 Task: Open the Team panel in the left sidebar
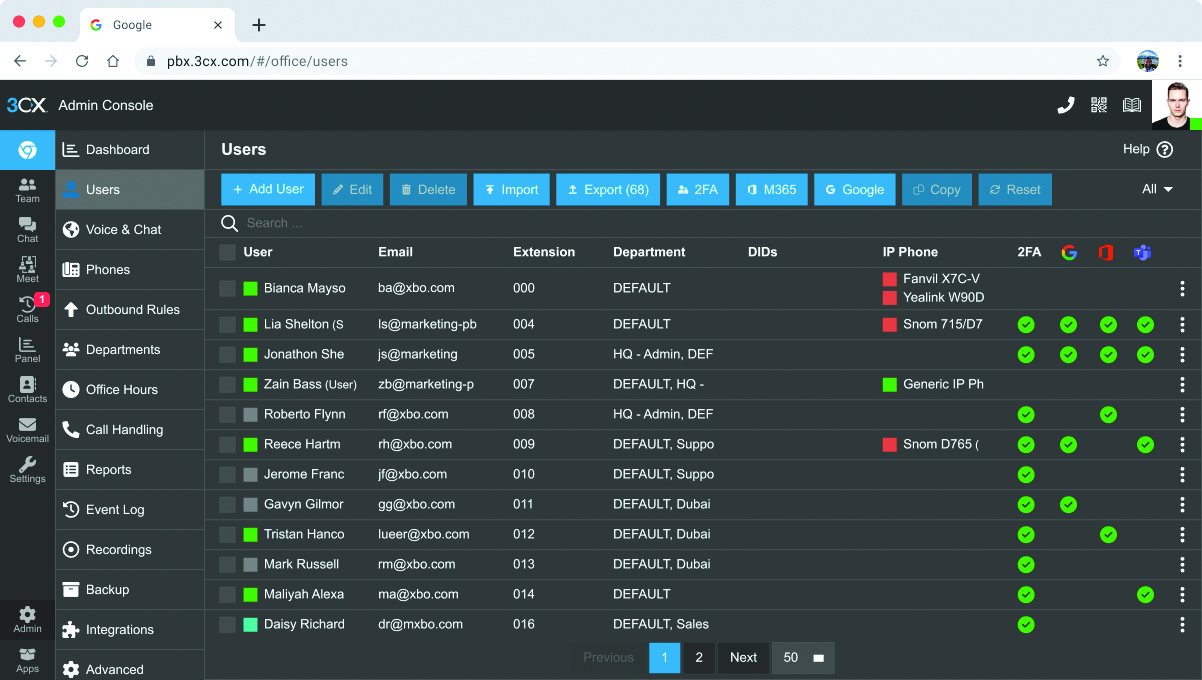[x=27, y=185]
